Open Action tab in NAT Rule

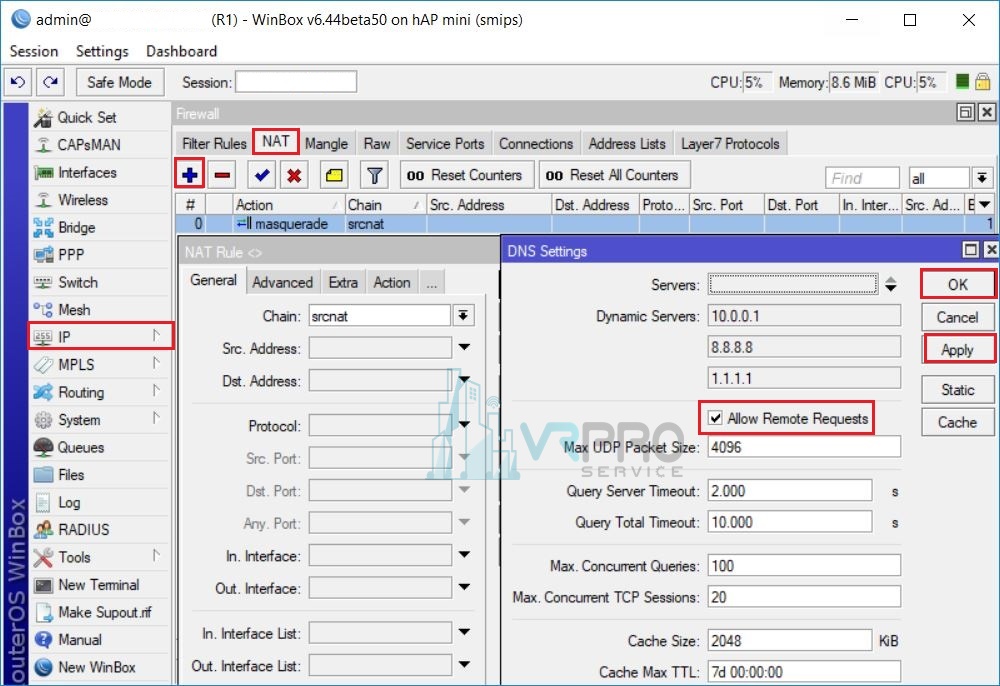[x=392, y=282]
